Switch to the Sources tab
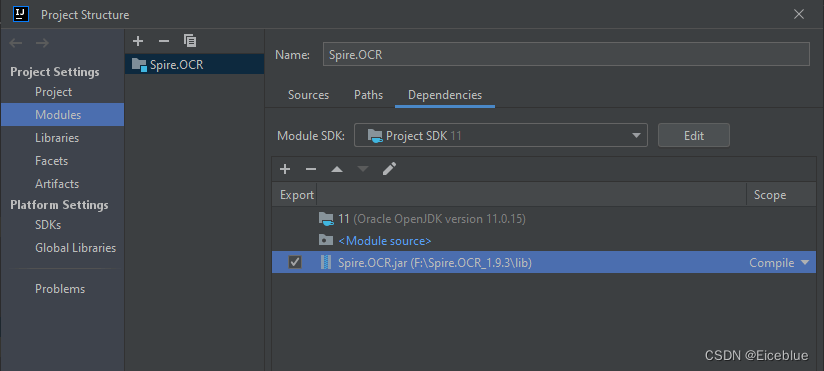Viewport: 824px width, 371px height. pyautogui.click(x=308, y=95)
